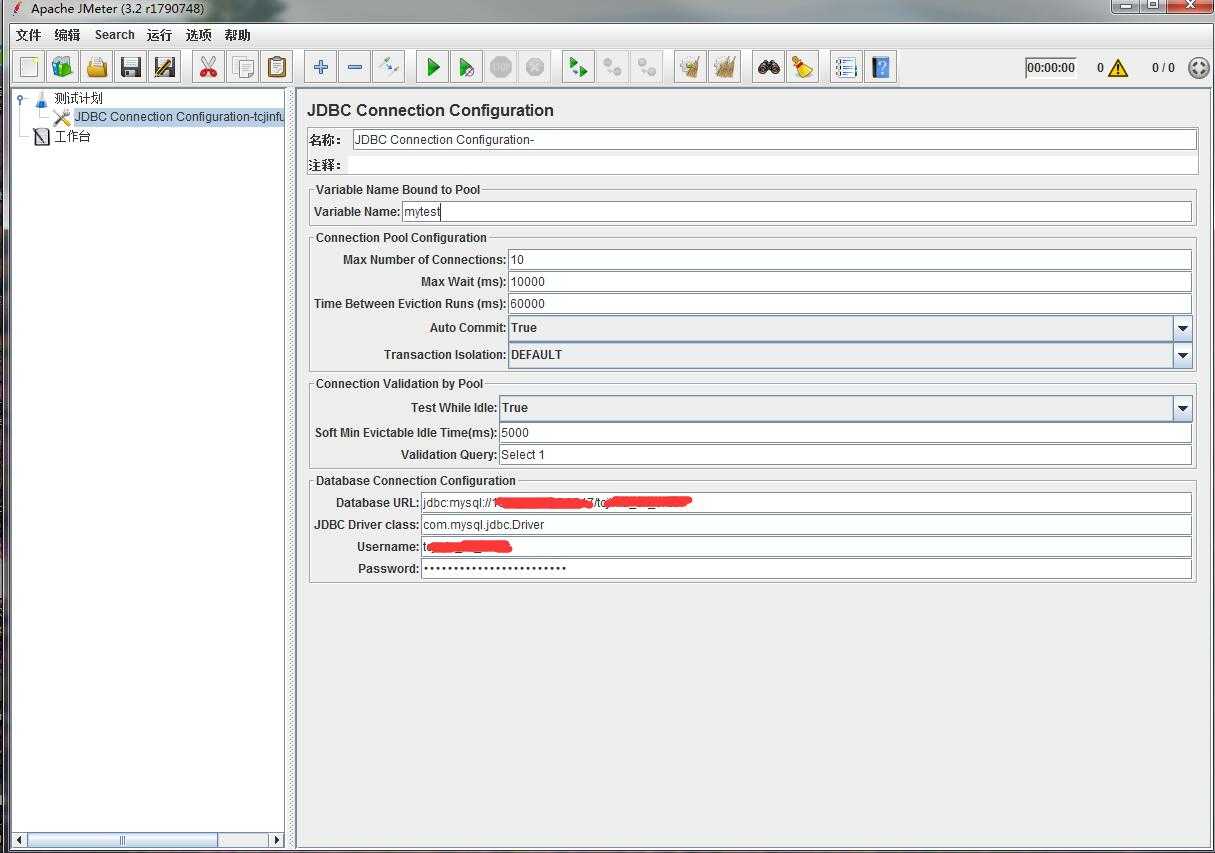Click the JDBC Driver class field
The width and height of the screenshot is (1215, 853).
coord(806,525)
